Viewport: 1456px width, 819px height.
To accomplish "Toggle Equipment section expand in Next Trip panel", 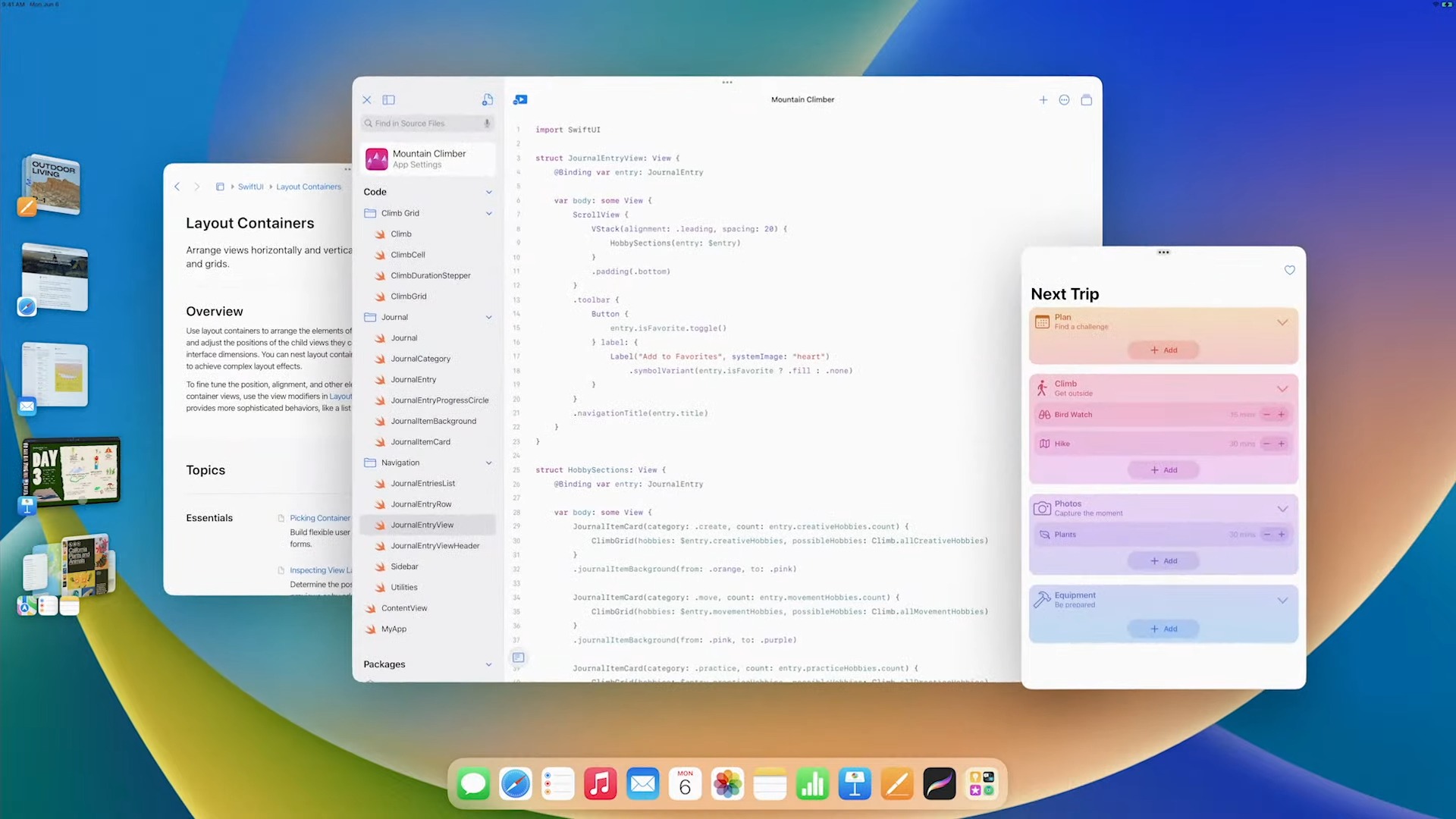I will tap(1284, 600).
